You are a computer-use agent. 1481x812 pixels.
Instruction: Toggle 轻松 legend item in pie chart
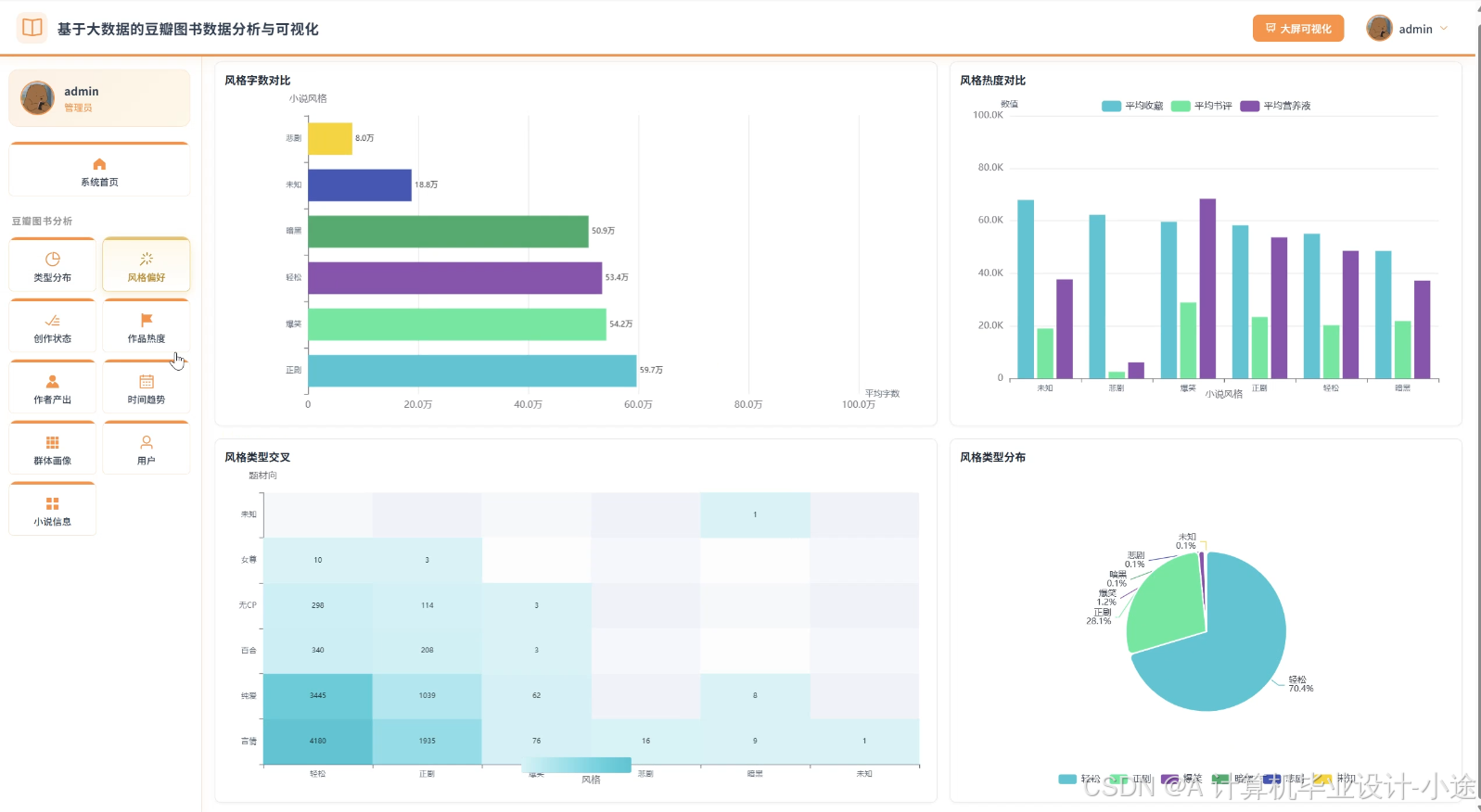(x=1079, y=779)
